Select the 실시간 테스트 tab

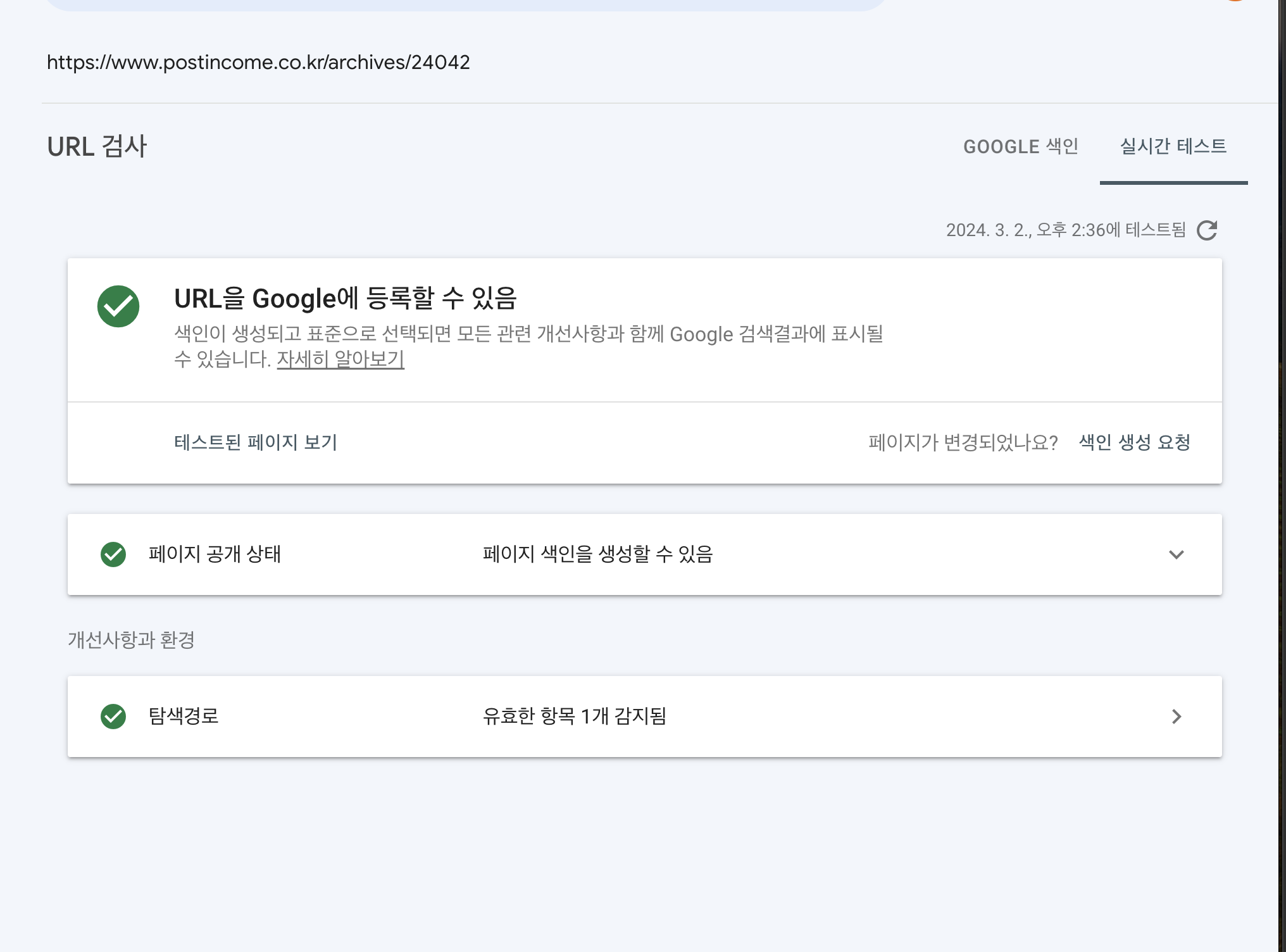pos(1173,147)
